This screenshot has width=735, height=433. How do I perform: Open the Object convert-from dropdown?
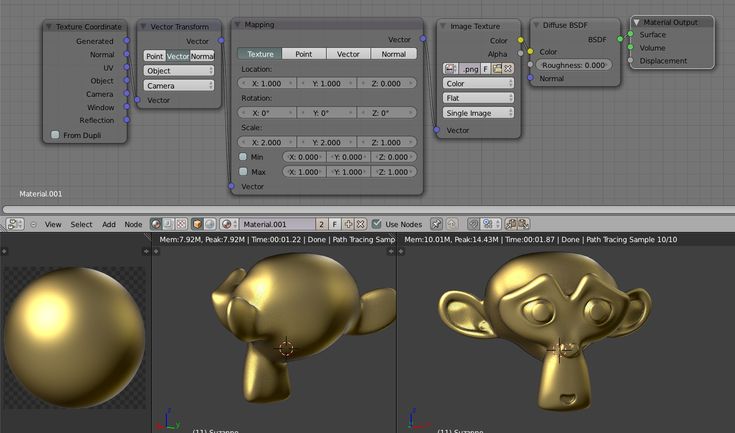click(x=179, y=71)
